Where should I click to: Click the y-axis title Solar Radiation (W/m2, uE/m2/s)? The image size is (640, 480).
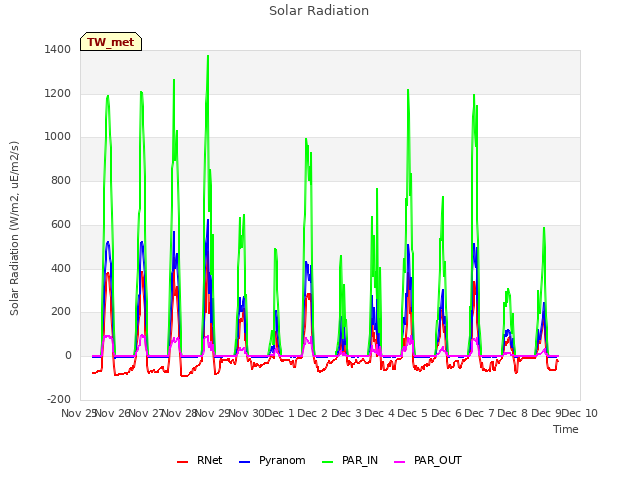[x=14, y=228]
